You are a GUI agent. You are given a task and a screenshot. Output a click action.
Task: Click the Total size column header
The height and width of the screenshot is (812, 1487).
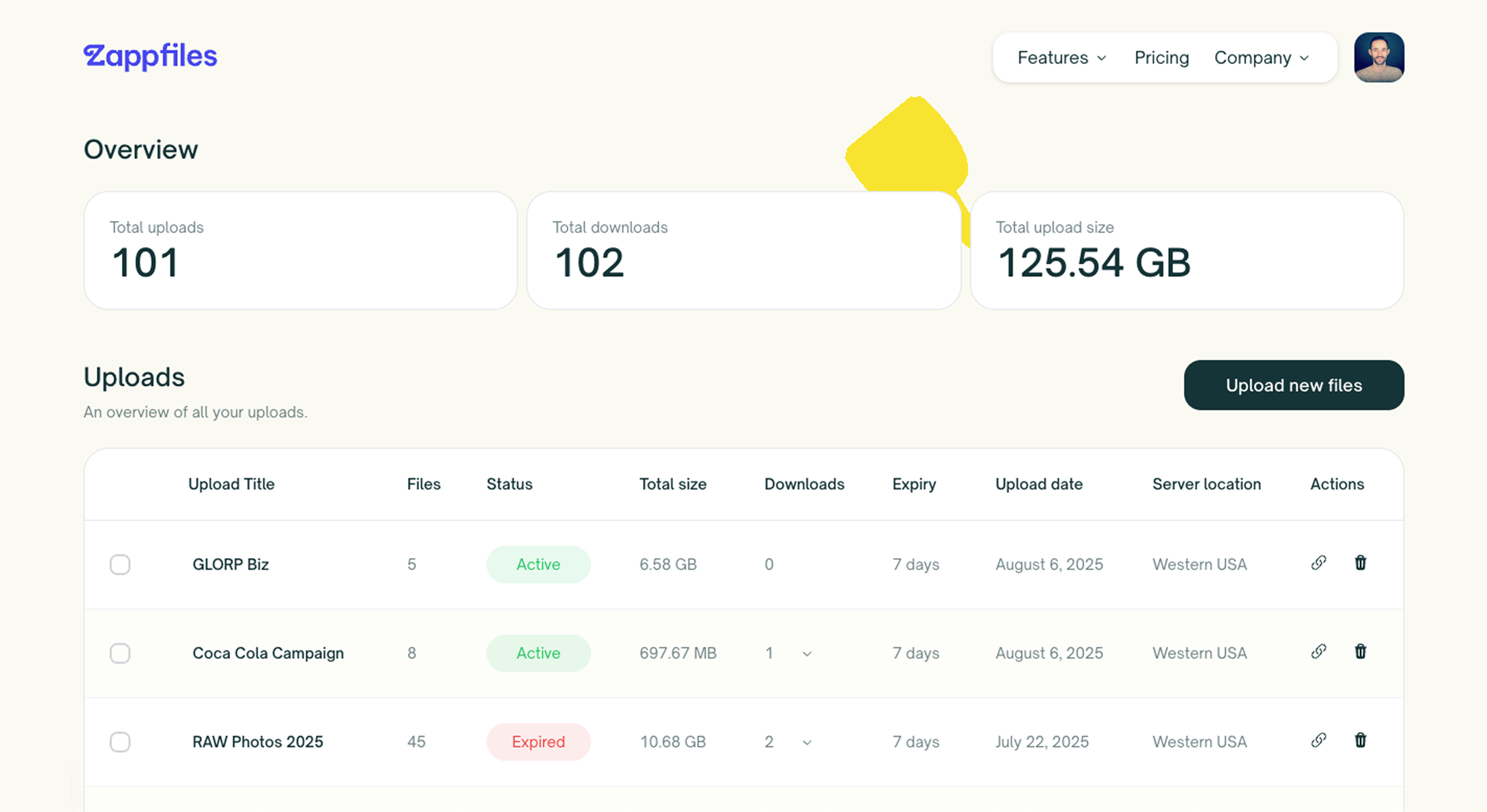coord(672,484)
